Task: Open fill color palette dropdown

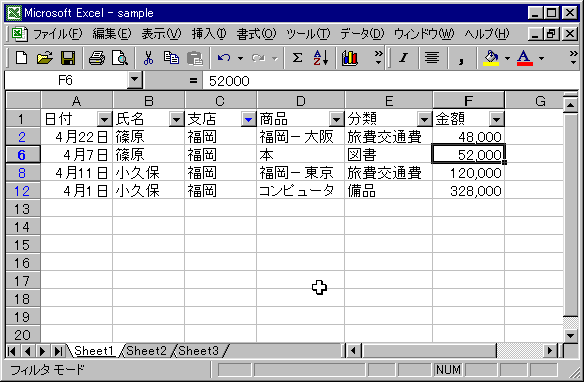Action: (507, 58)
